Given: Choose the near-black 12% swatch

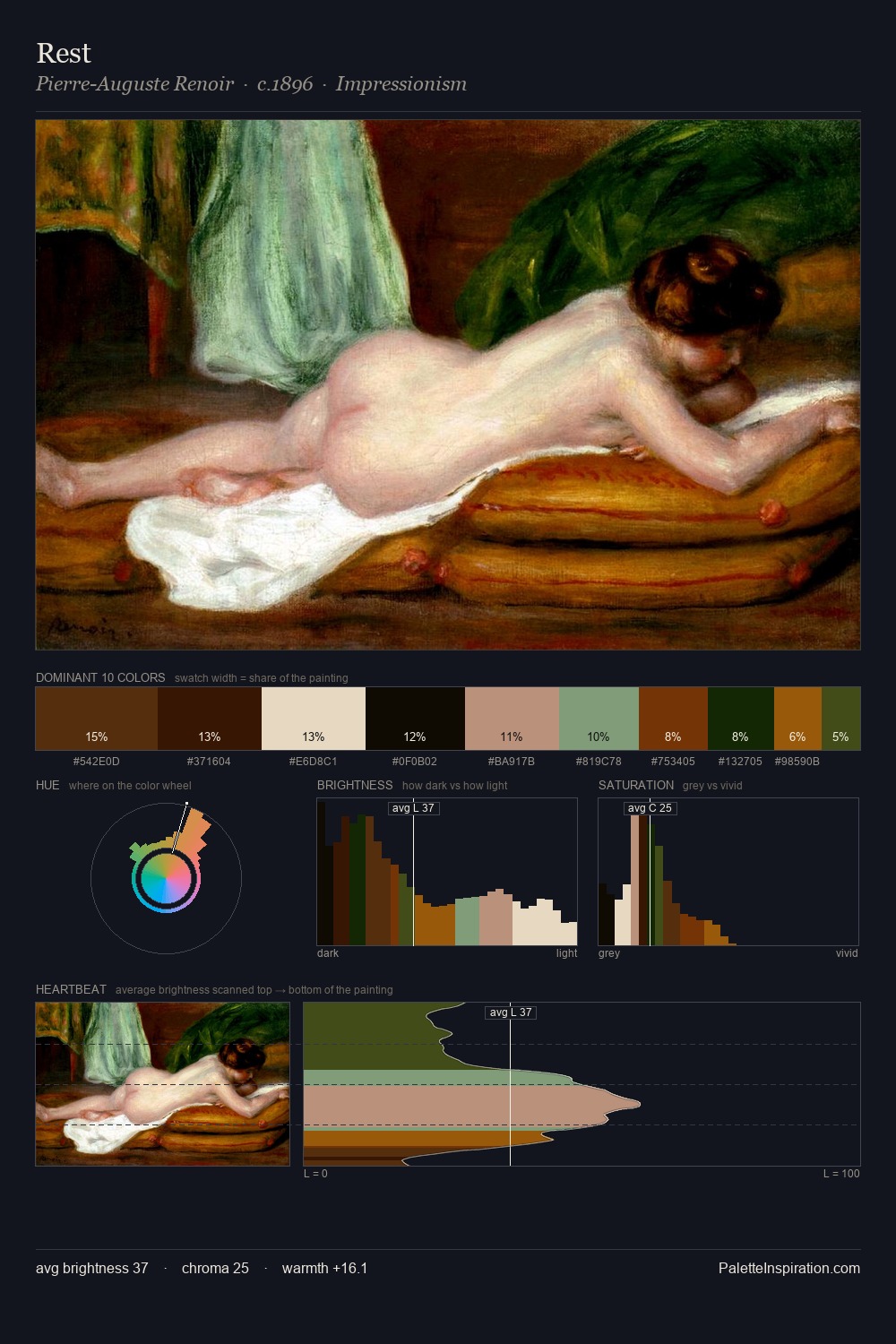Looking at the screenshot, I should (415, 718).
